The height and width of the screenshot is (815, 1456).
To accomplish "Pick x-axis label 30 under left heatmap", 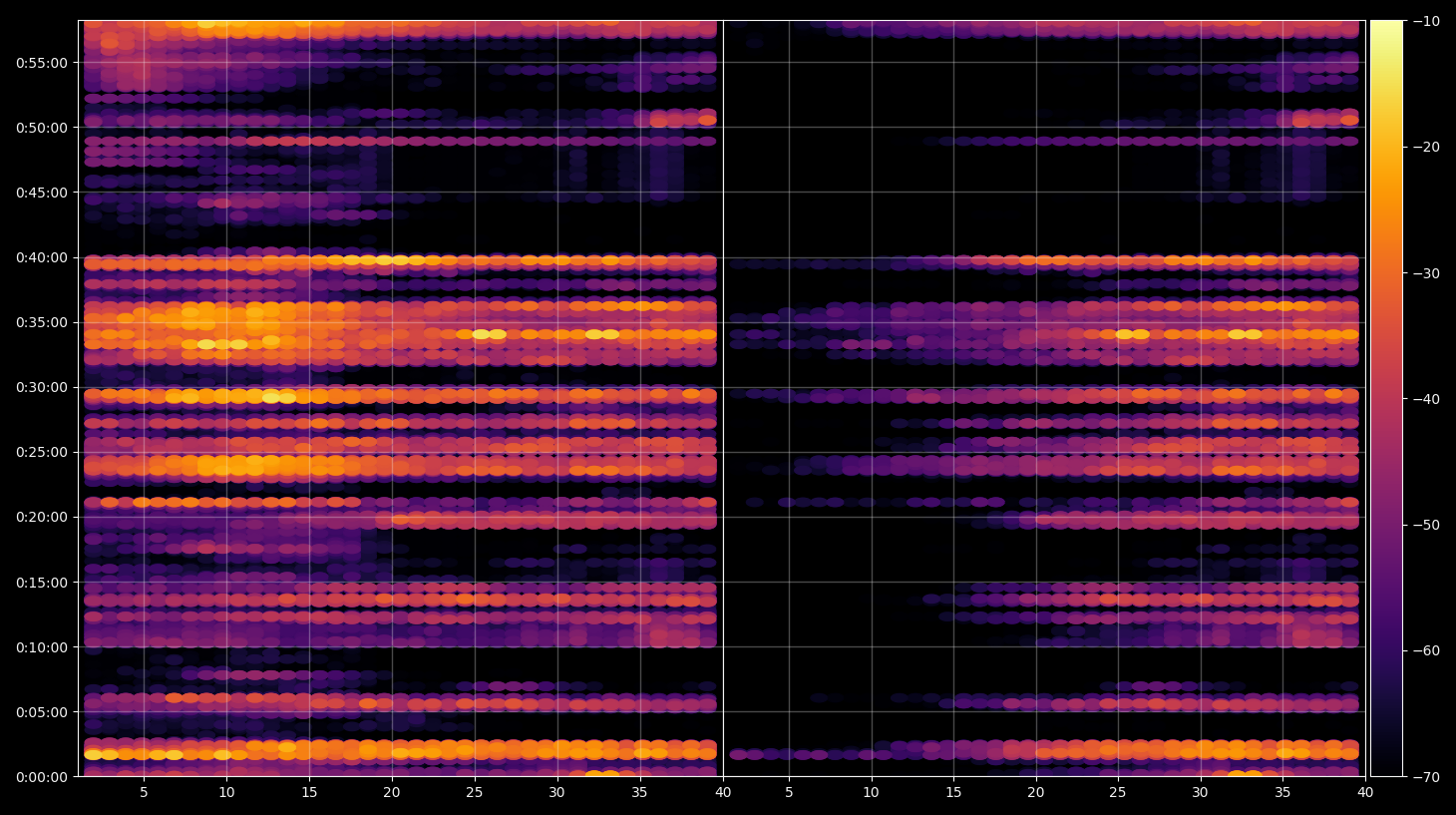I will coord(556,793).
